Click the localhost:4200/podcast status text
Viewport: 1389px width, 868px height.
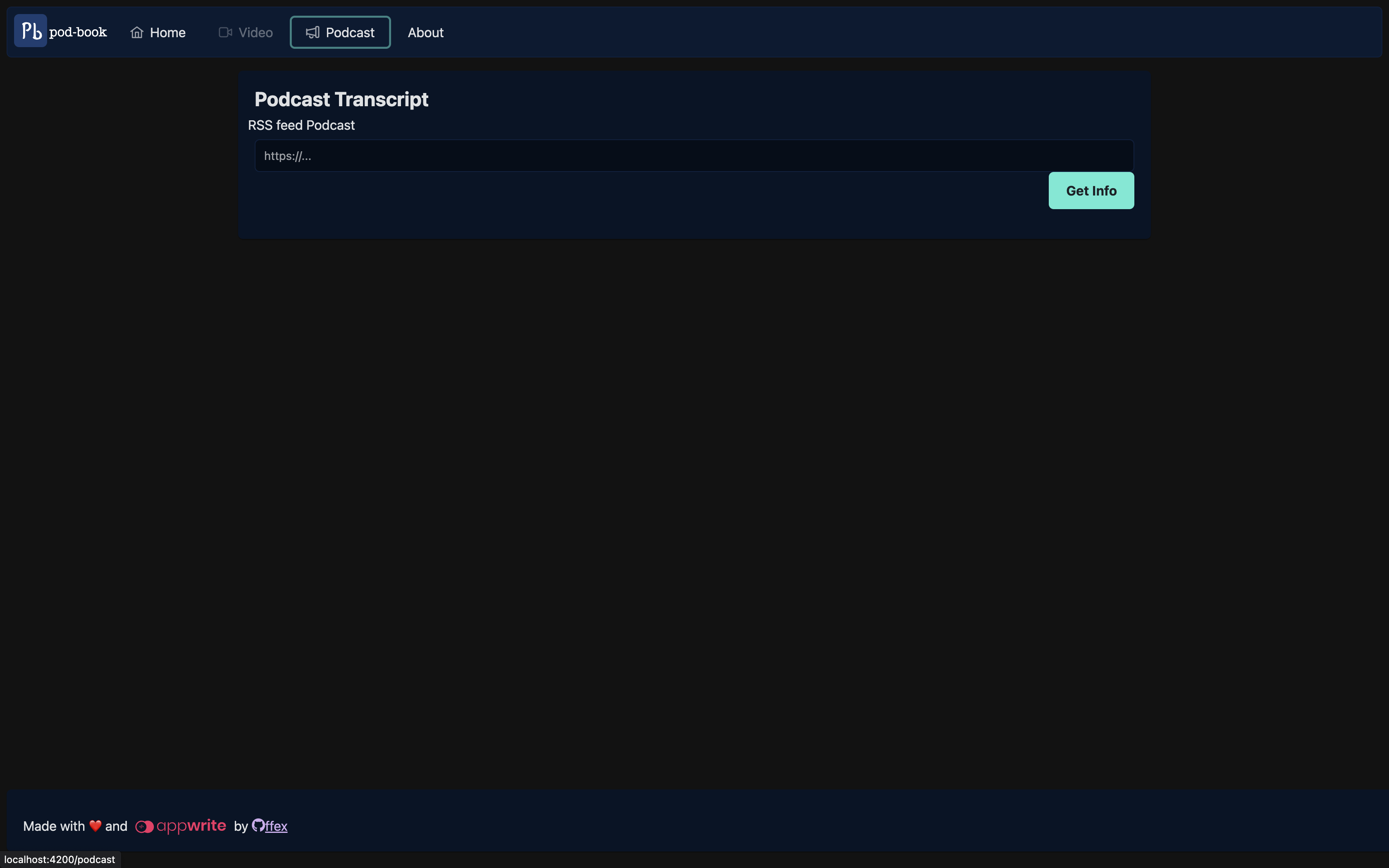(x=60, y=859)
